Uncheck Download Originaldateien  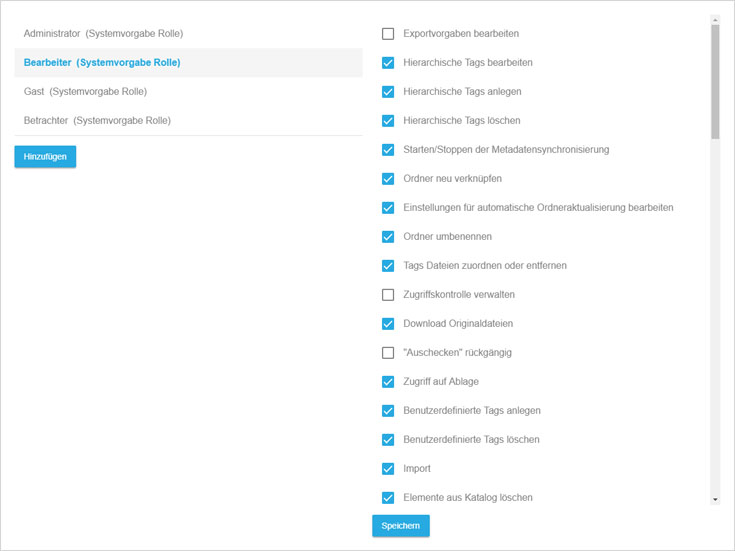[x=388, y=324]
